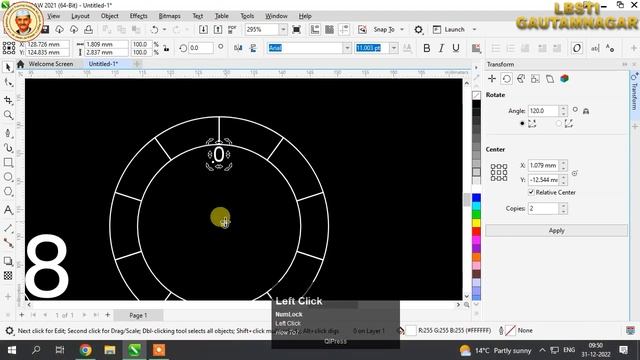Switch to the Welcome Screen tab
The width and height of the screenshot is (640, 360).
51,64
